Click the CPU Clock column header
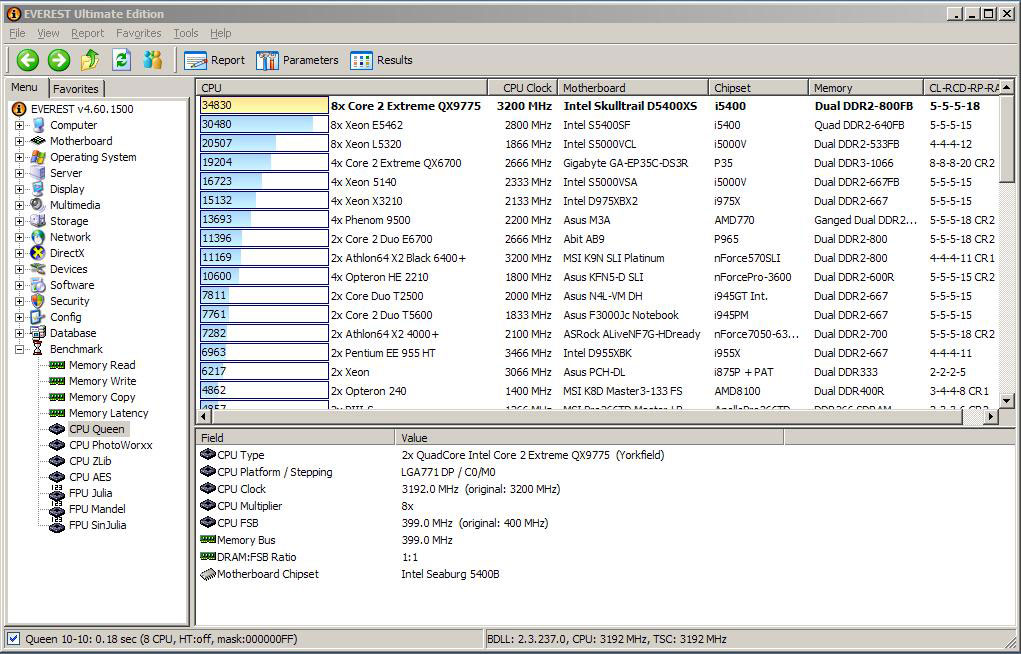 click(x=523, y=88)
